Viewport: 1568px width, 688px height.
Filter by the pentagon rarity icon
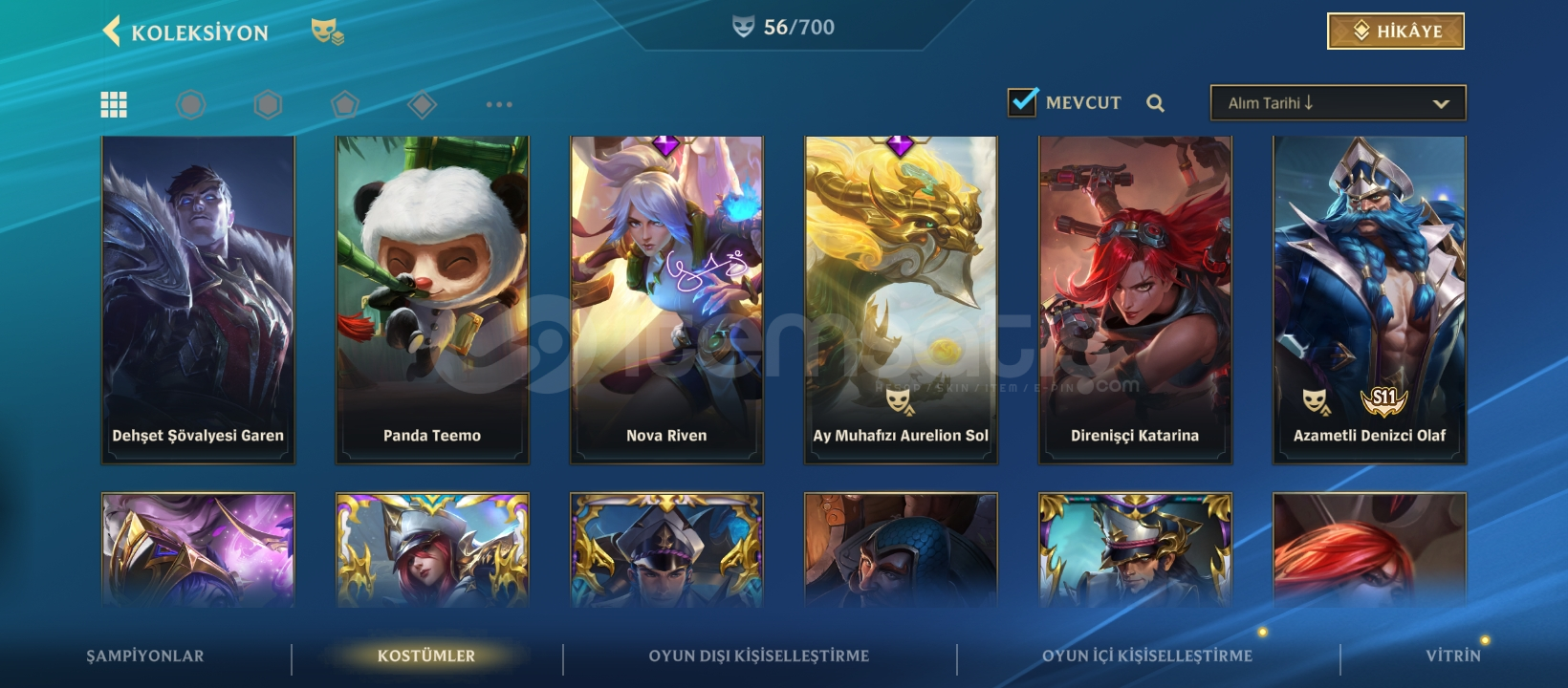coord(345,104)
